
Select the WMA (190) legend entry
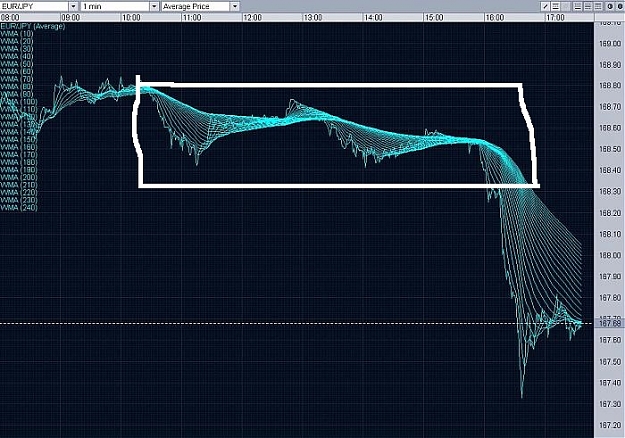pos(19,170)
